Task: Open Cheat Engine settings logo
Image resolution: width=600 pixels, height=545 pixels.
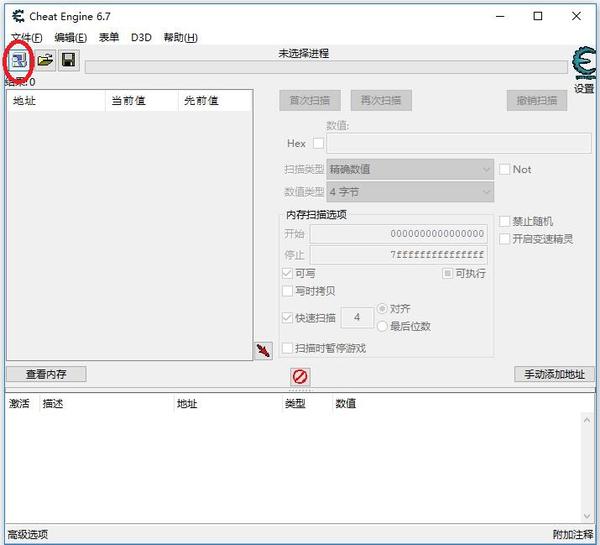Action: (x=584, y=64)
